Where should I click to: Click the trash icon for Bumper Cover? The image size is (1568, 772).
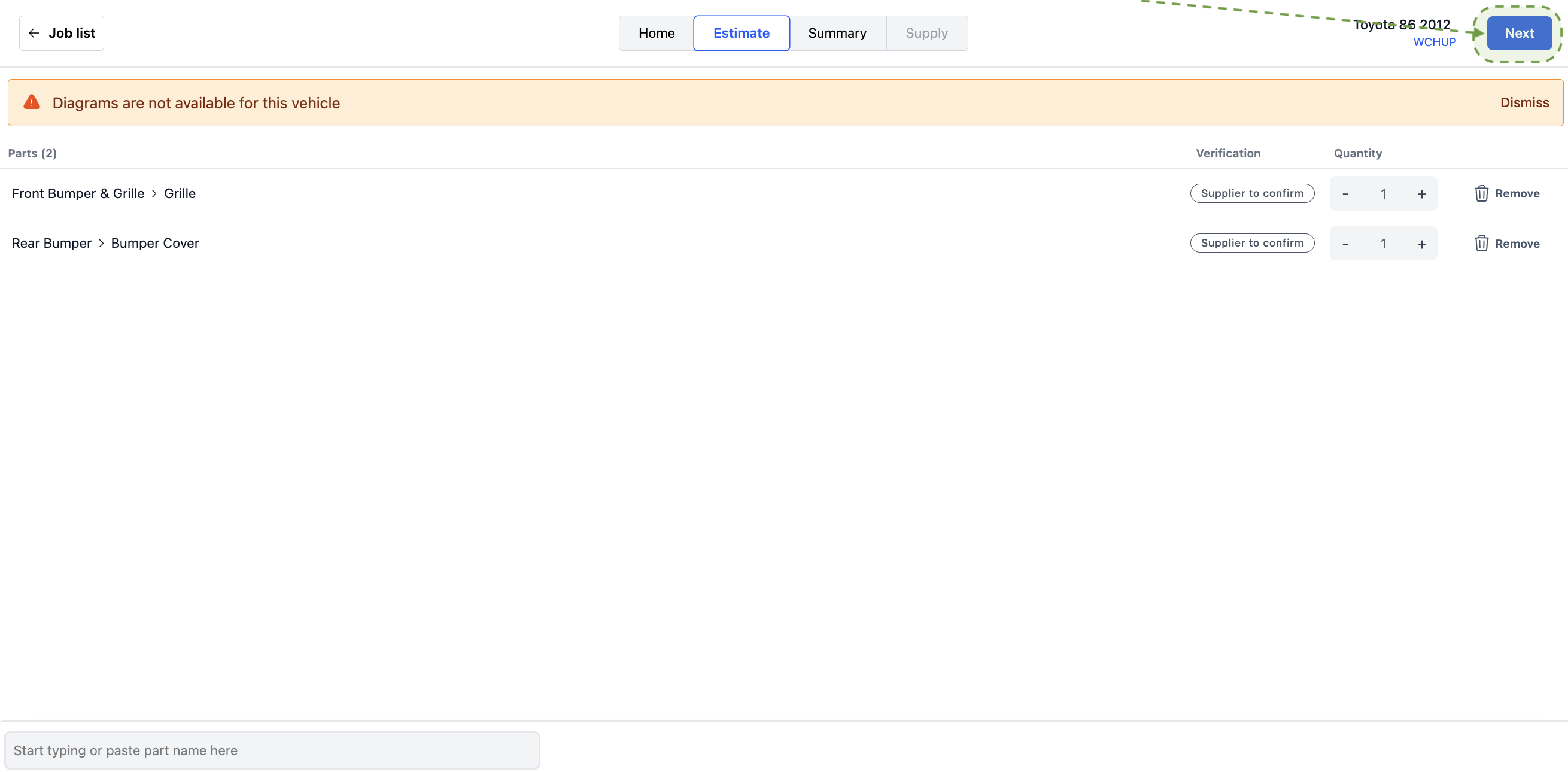(x=1481, y=244)
